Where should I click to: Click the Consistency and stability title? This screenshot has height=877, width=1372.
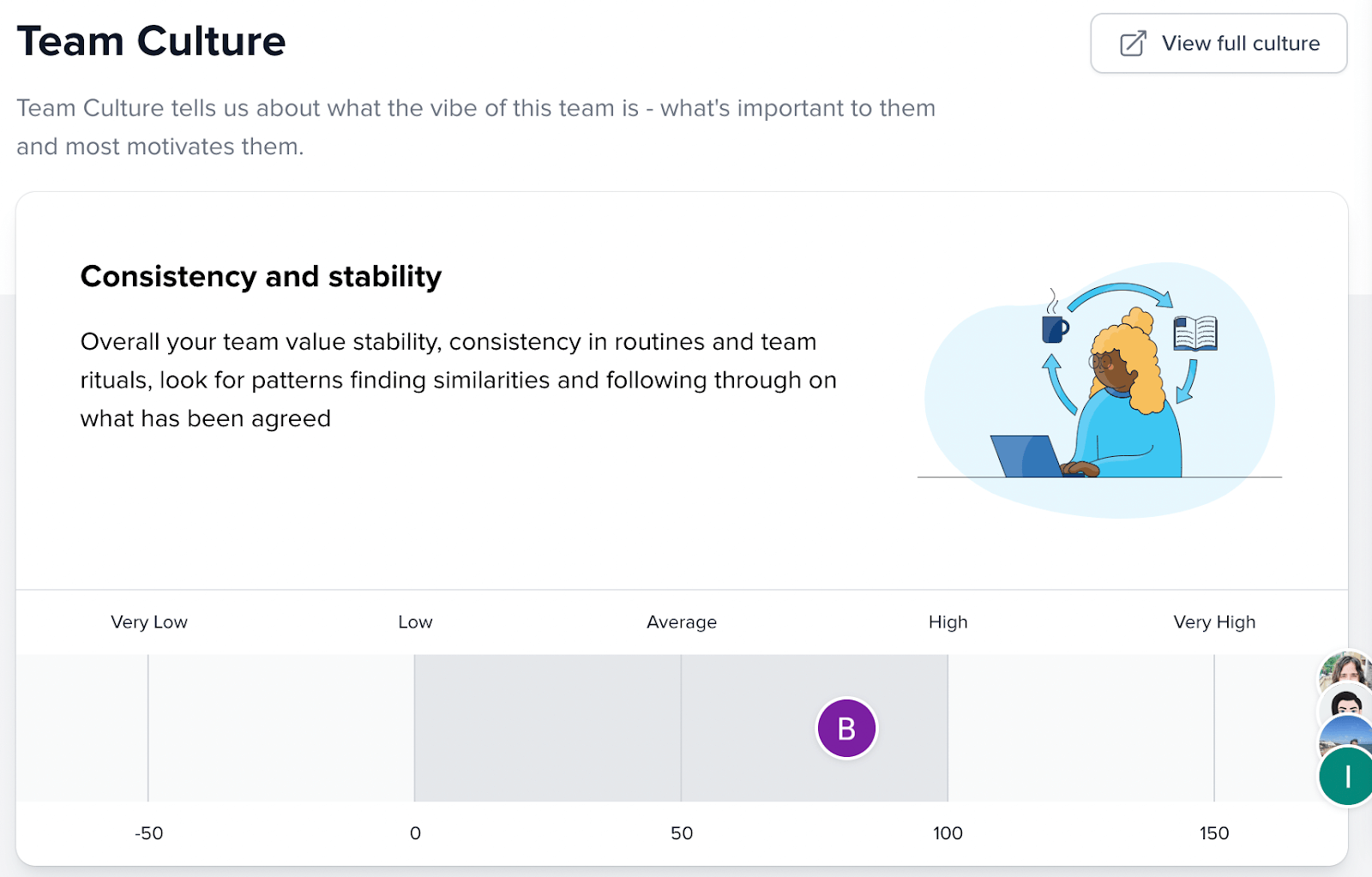tap(261, 277)
